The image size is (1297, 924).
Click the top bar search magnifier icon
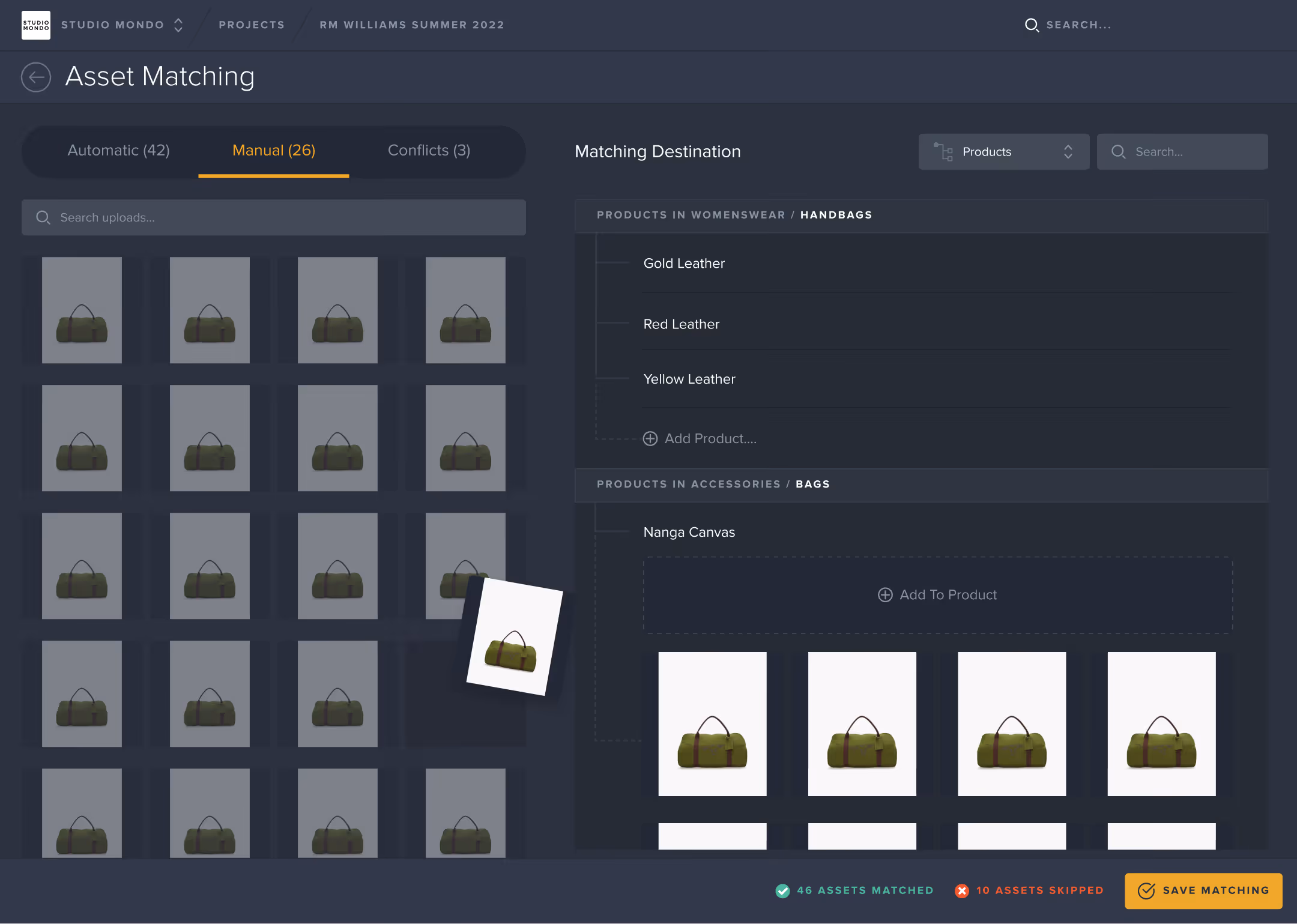pyautogui.click(x=1032, y=25)
